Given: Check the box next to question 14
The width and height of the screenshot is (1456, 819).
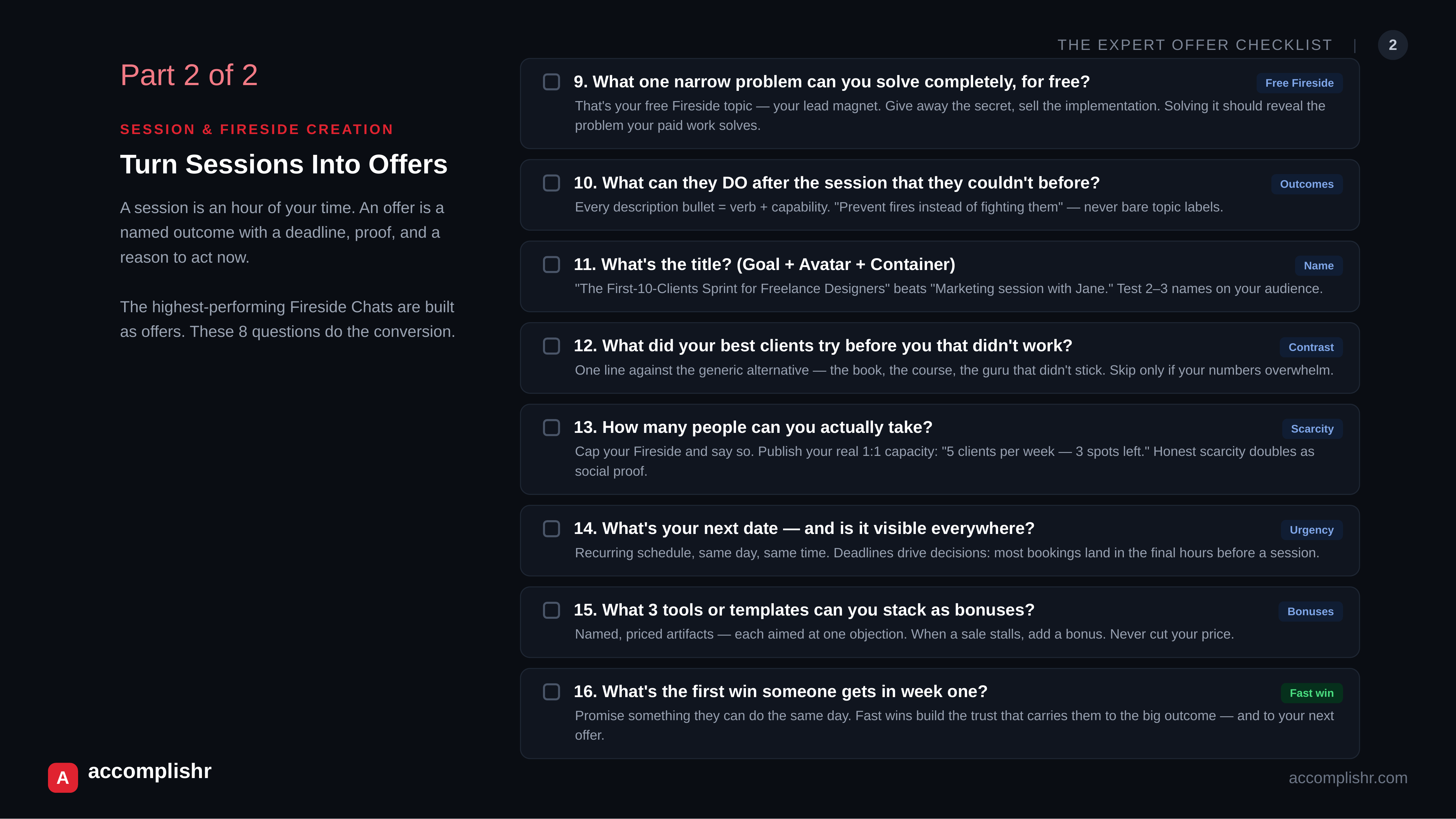Looking at the screenshot, I should pos(551,529).
